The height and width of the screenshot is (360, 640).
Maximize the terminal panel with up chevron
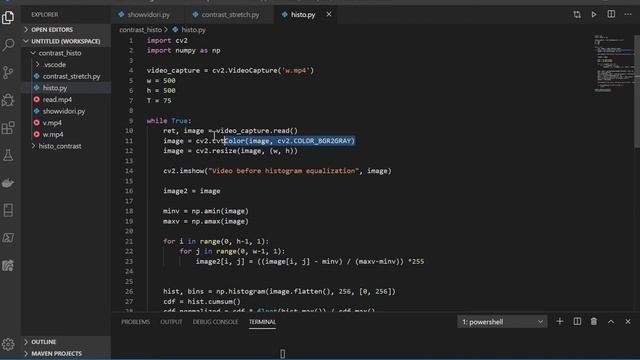[x=611, y=322]
